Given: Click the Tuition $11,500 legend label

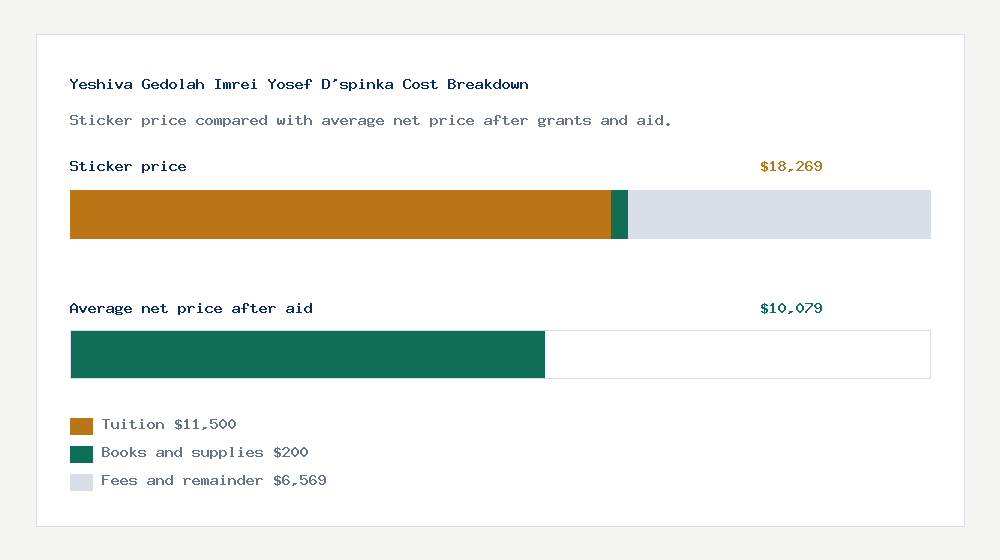Looking at the screenshot, I should click(169, 425).
